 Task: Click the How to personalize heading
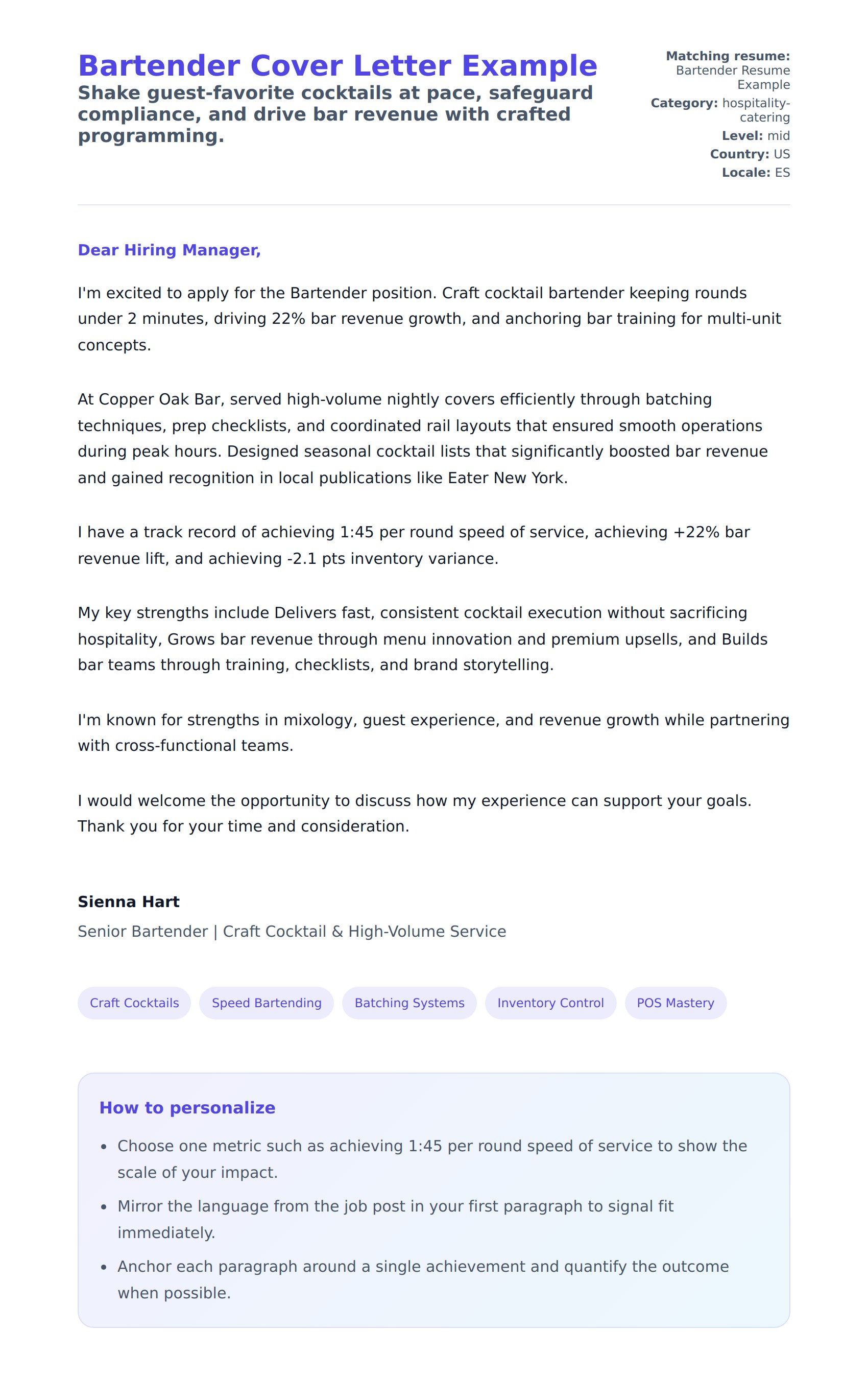(x=187, y=1108)
